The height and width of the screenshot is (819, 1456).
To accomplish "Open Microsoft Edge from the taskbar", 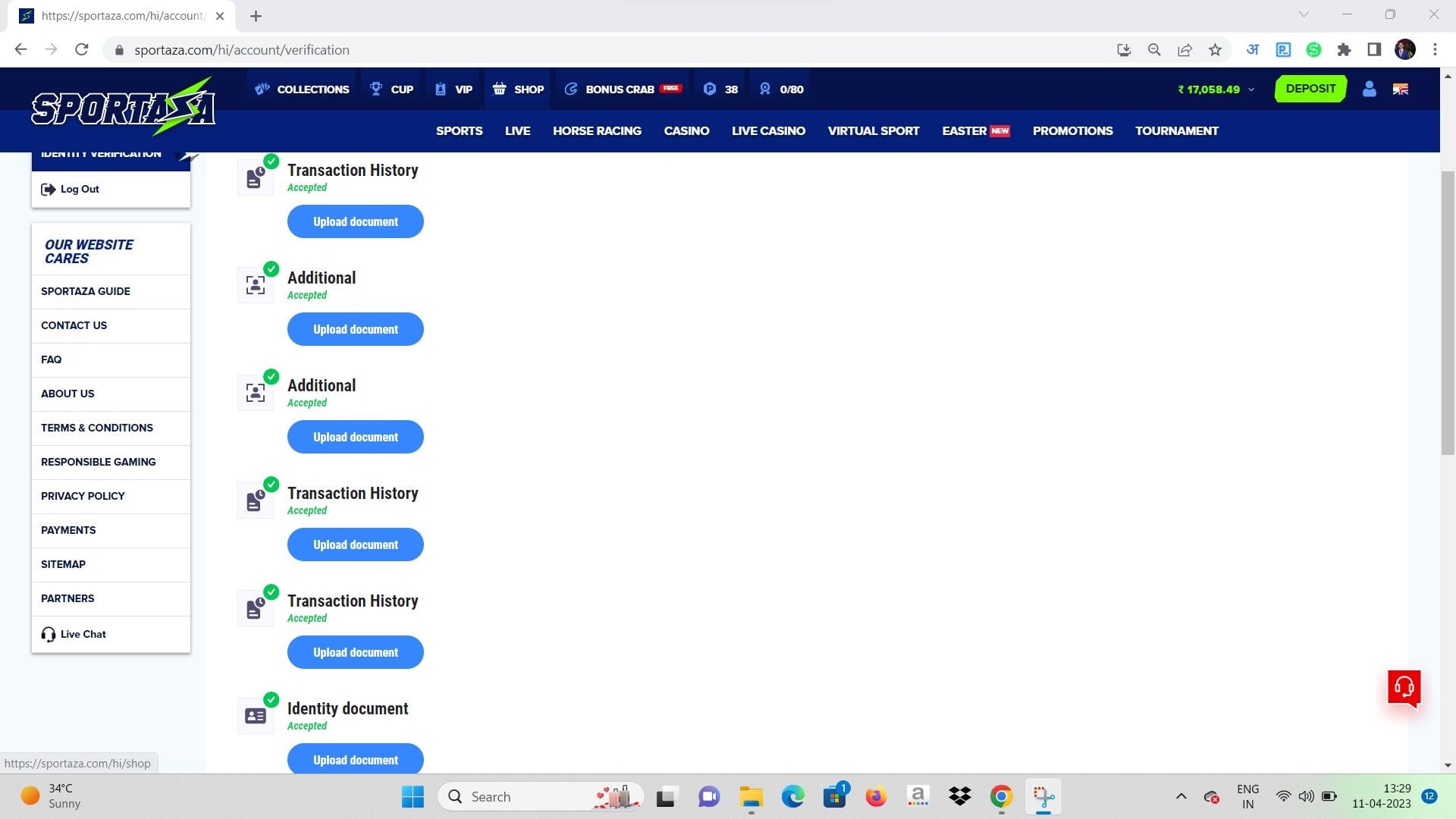I will click(x=792, y=796).
